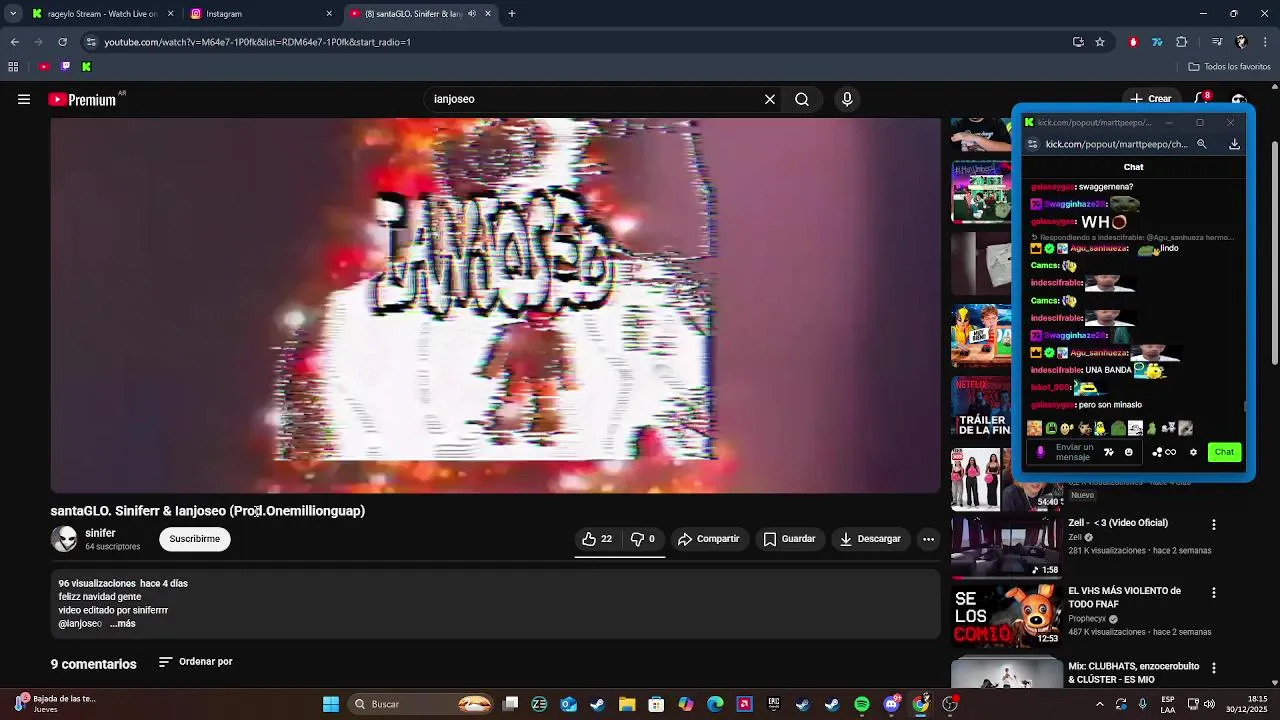This screenshot has width=1280, height=720.
Task: Subscribe to sinifer channel
Action: click(x=194, y=539)
